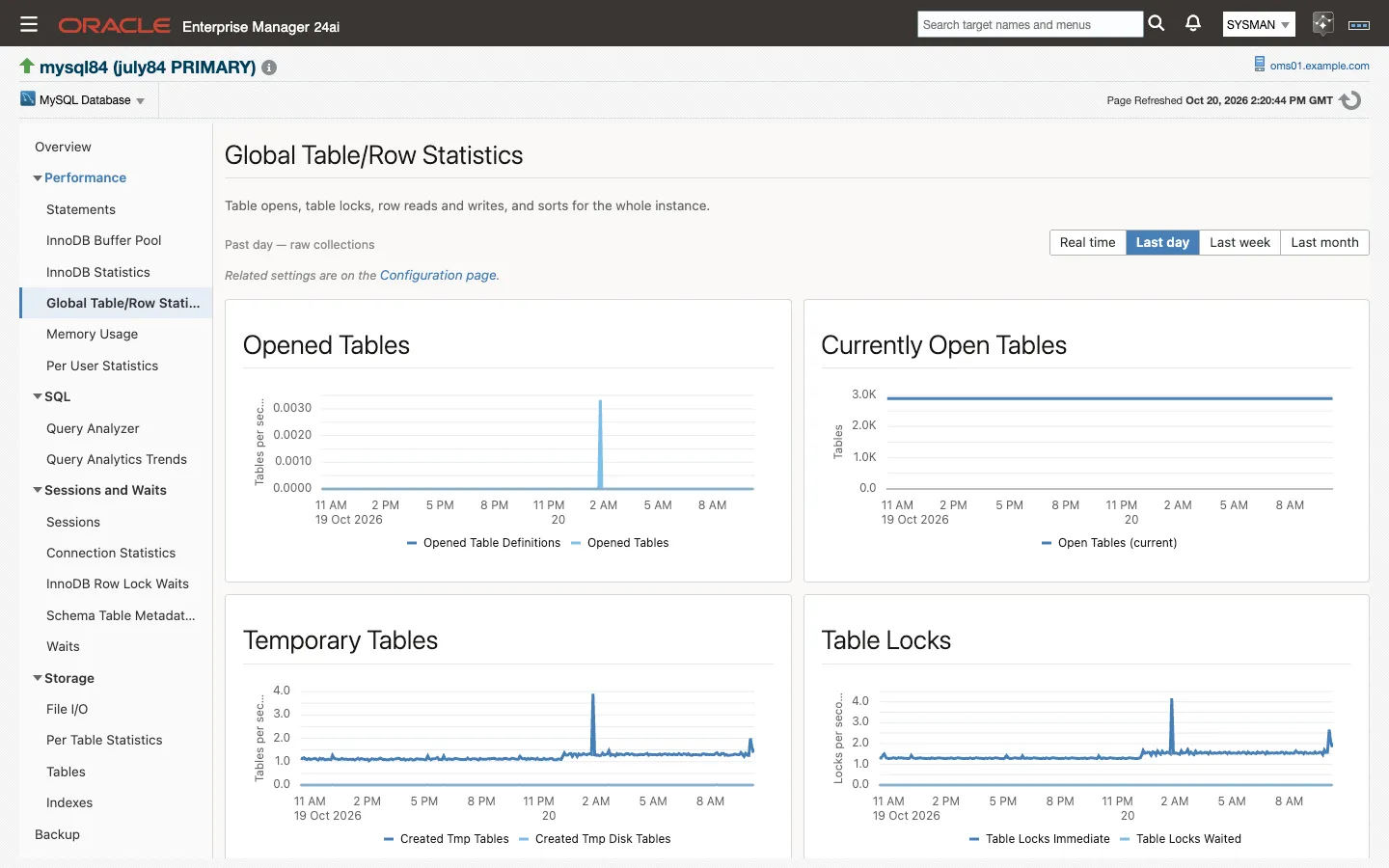Open the hamburger navigation menu
Image resolution: width=1389 pixels, height=868 pixels.
[29, 25]
